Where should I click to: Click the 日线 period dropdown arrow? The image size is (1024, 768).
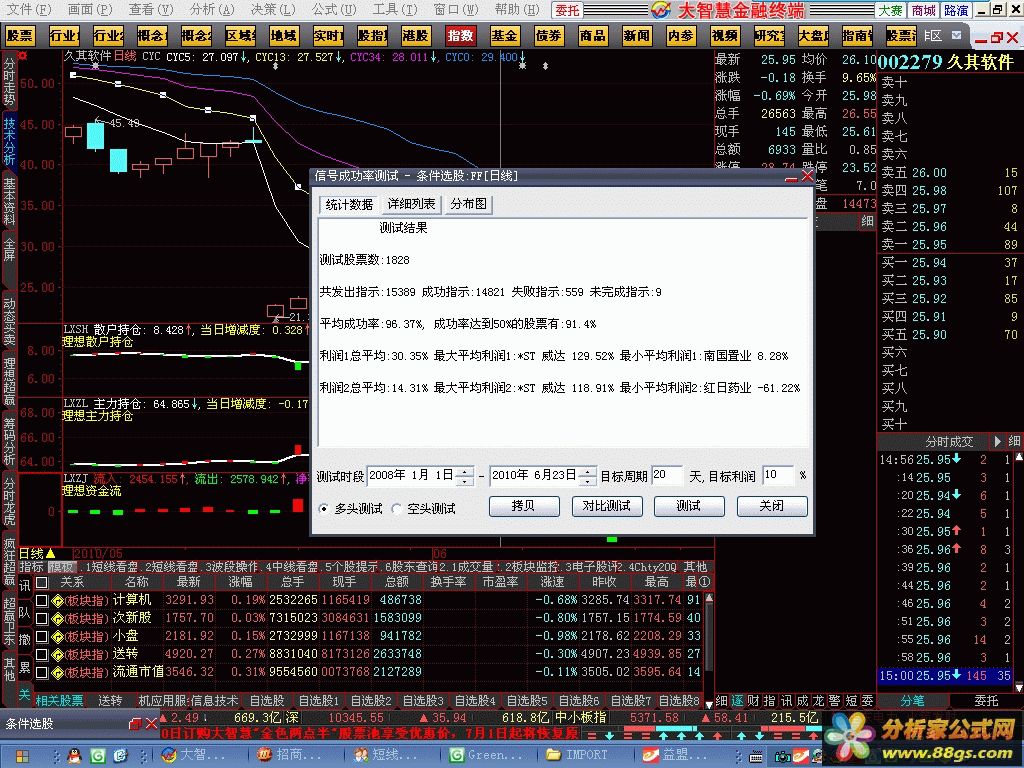(50, 554)
